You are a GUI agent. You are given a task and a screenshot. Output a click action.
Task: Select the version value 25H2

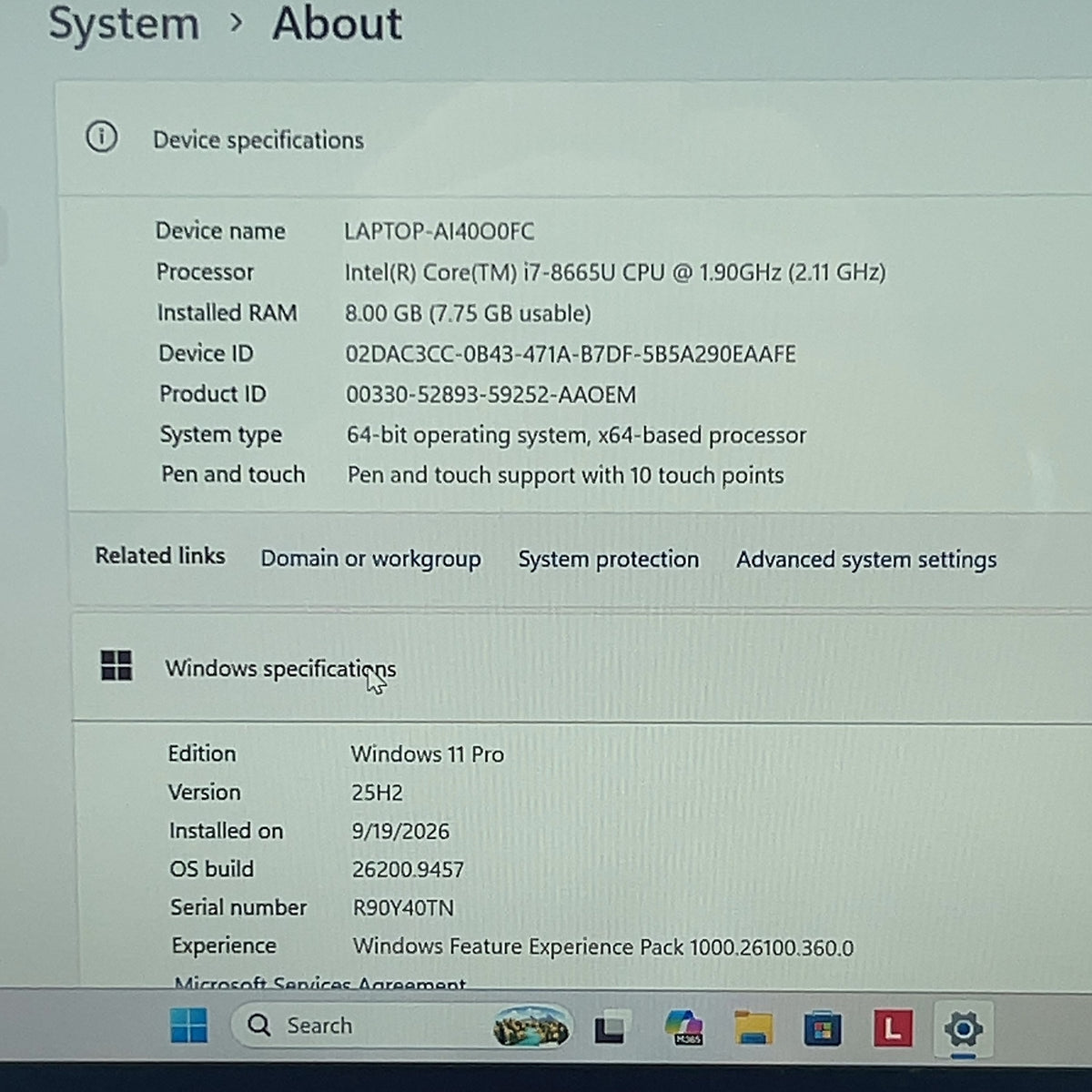tap(377, 793)
